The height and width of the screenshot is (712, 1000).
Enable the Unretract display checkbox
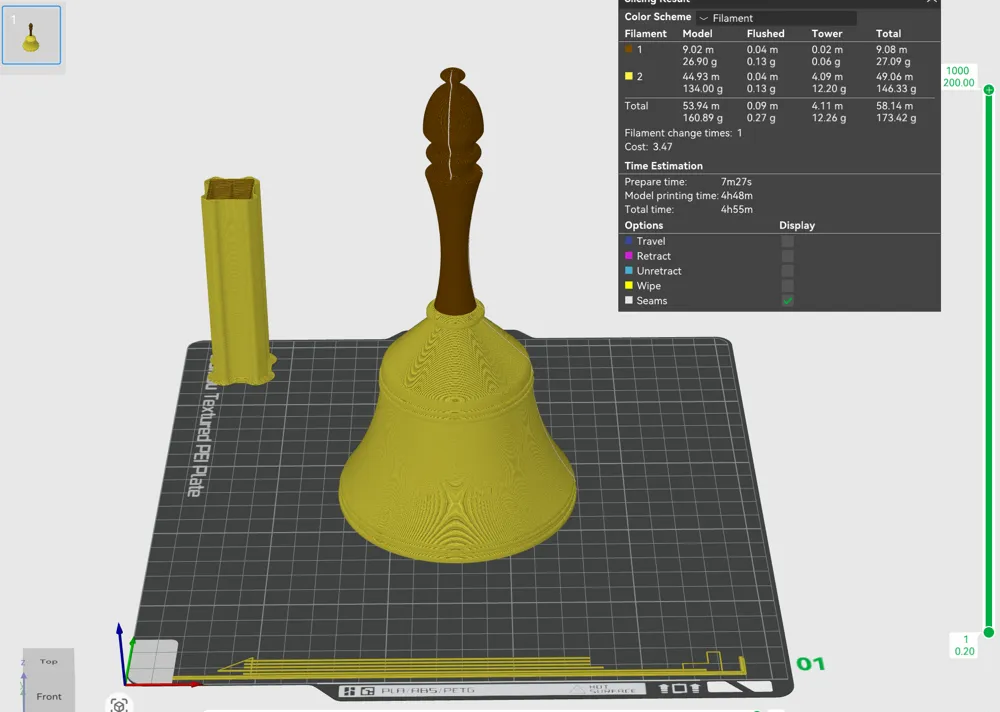[788, 271]
